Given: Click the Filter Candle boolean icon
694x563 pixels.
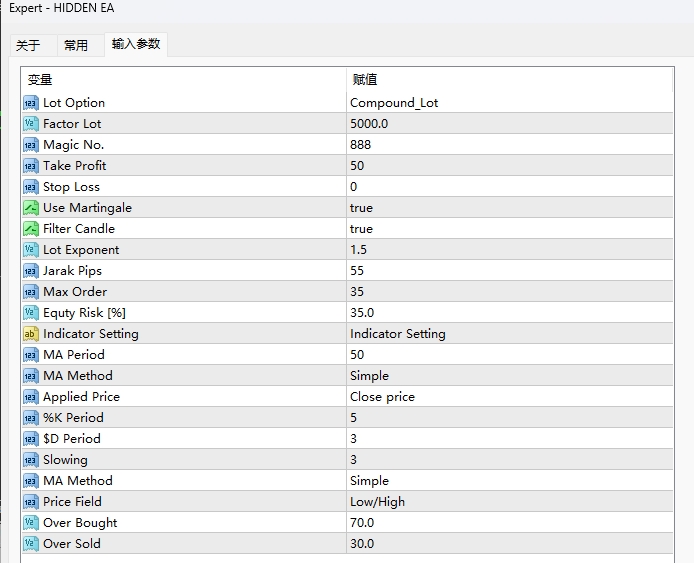Looking at the screenshot, I should 31,229.
